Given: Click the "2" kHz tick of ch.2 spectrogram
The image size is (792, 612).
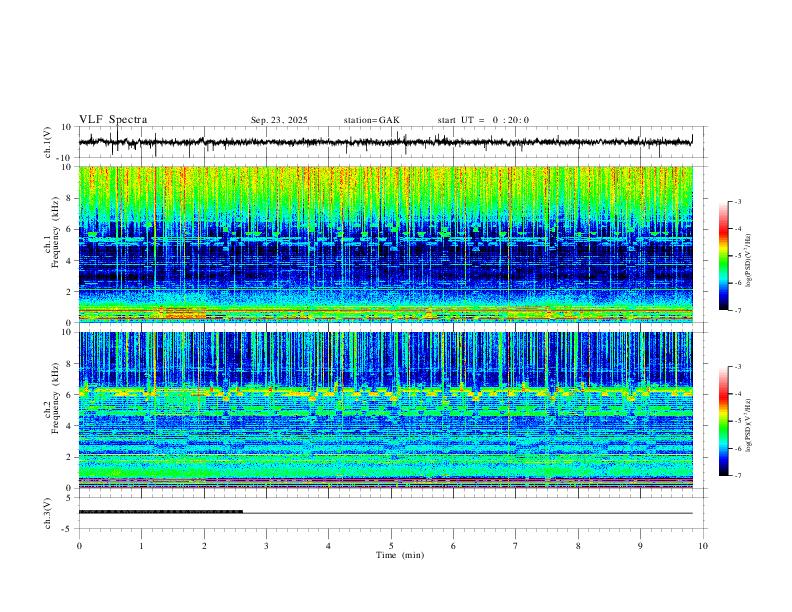Looking at the screenshot, I should [70, 457].
